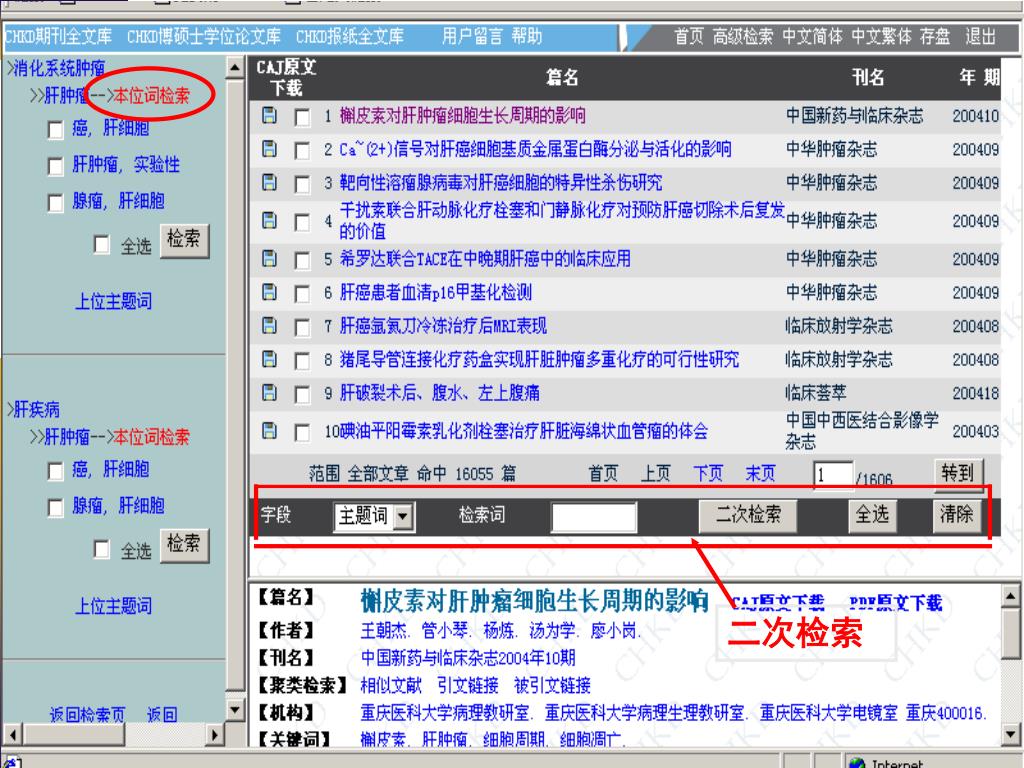The width and height of the screenshot is (1024, 768).
Task: Tick the checkbox for article 1 樹皮素
Action: (x=302, y=118)
